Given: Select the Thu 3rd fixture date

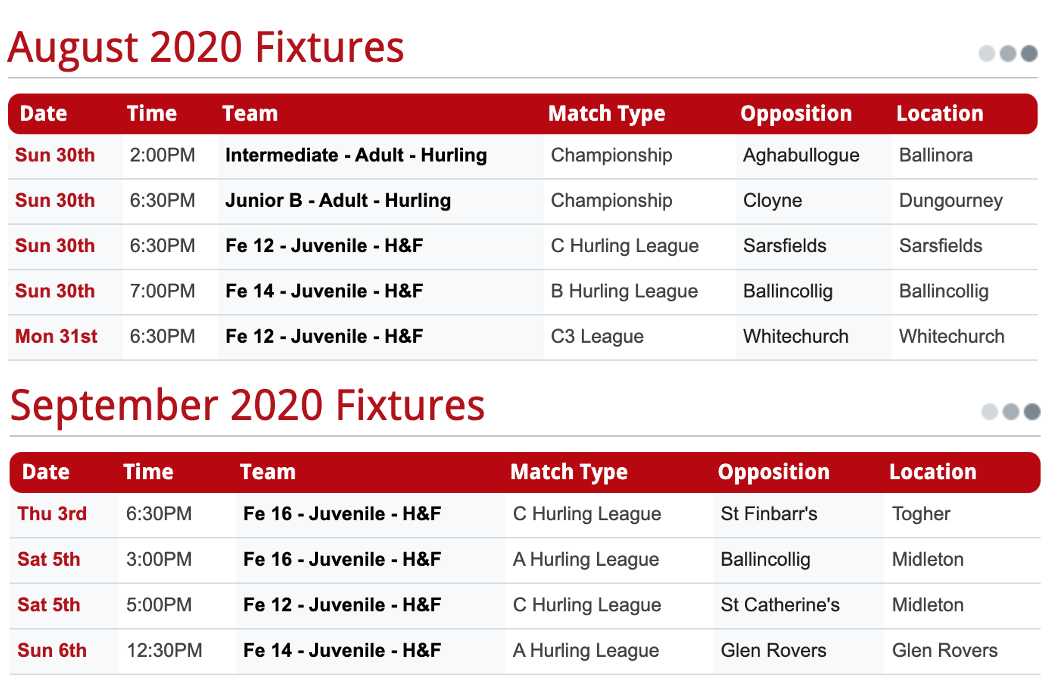Looking at the screenshot, I should coord(52,514).
